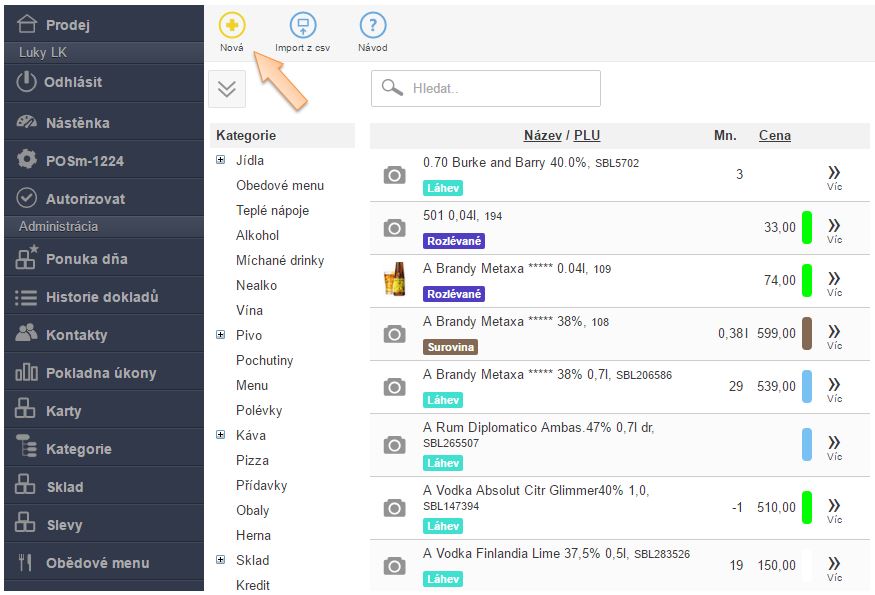Image resolution: width=875 pixels, height=595 pixels.
Task: Click the Nová plus icon
Action: (232, 26)
